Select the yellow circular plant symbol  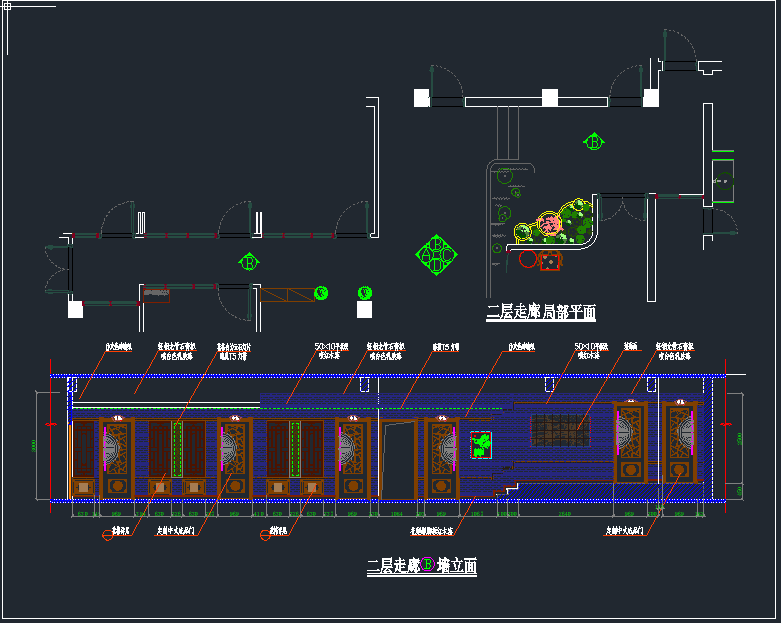(x=524, y=233)
